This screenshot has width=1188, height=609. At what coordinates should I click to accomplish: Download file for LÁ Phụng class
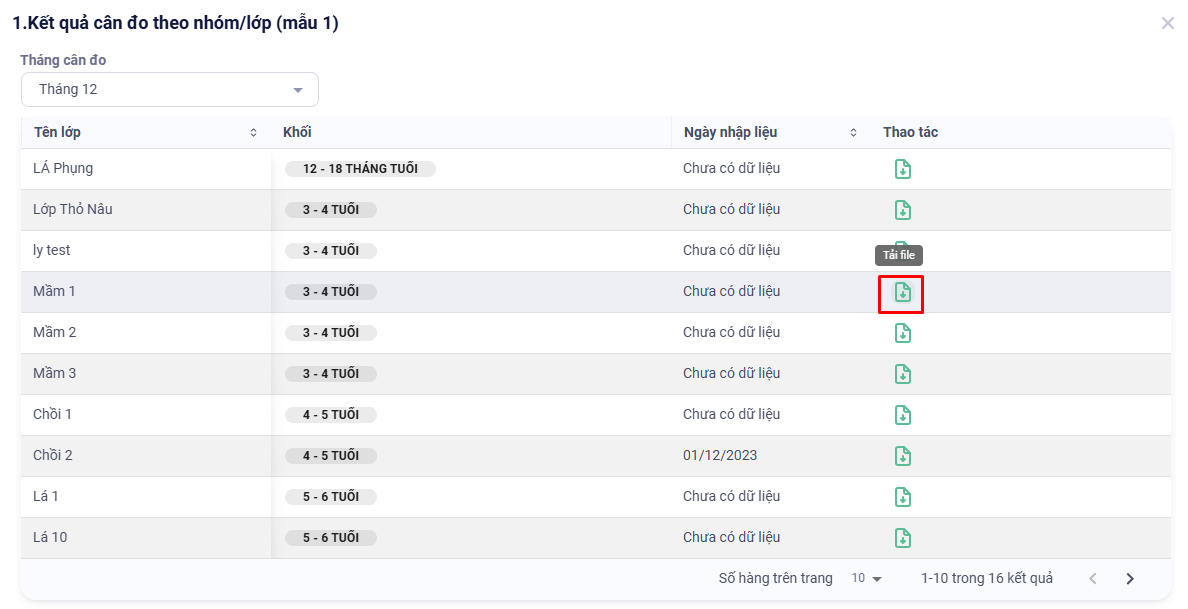tap(902, 169)
